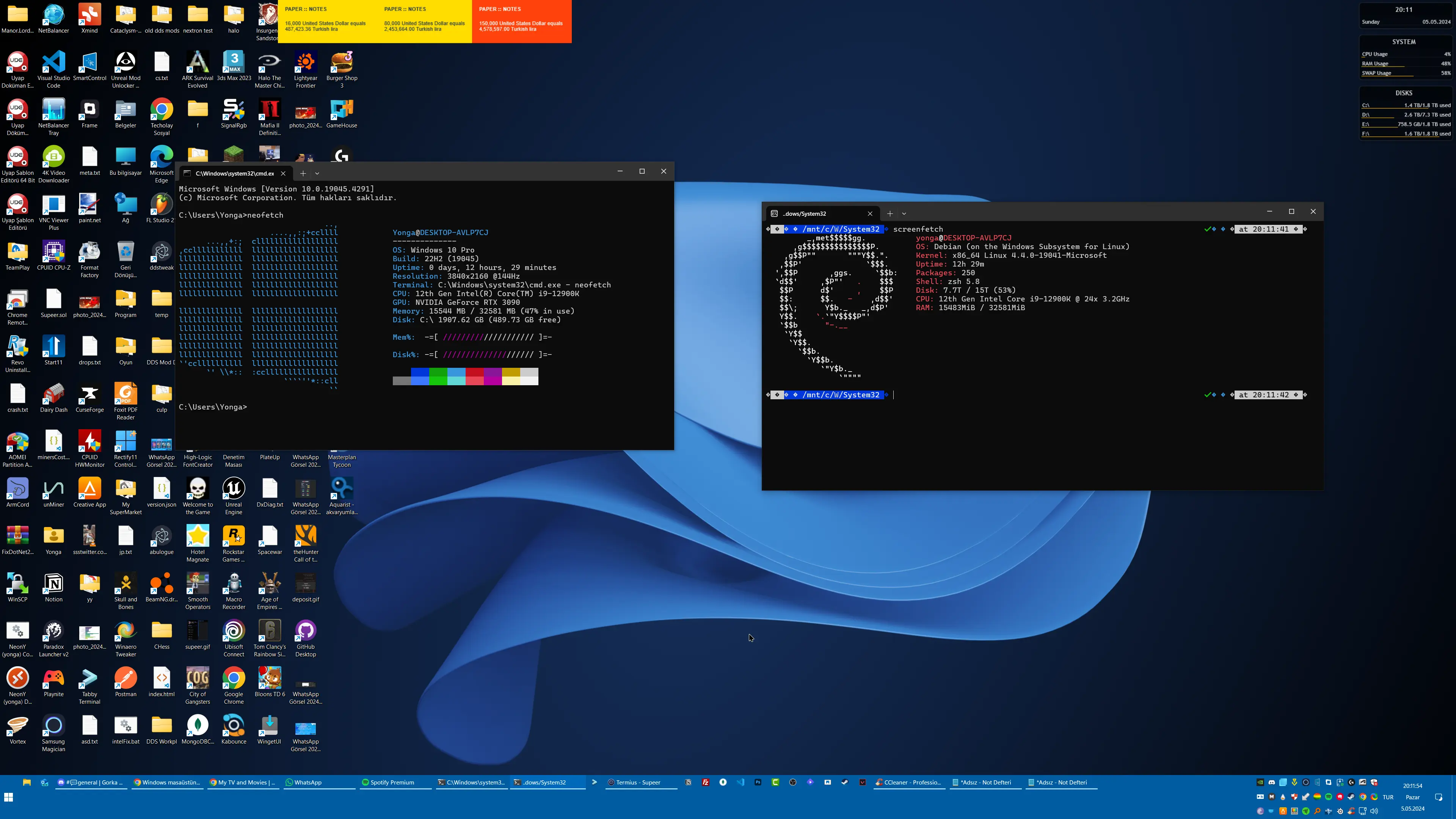Expand the tab dropdown in the cmd.exe window
1456x819 pixels.
point(317,174)
